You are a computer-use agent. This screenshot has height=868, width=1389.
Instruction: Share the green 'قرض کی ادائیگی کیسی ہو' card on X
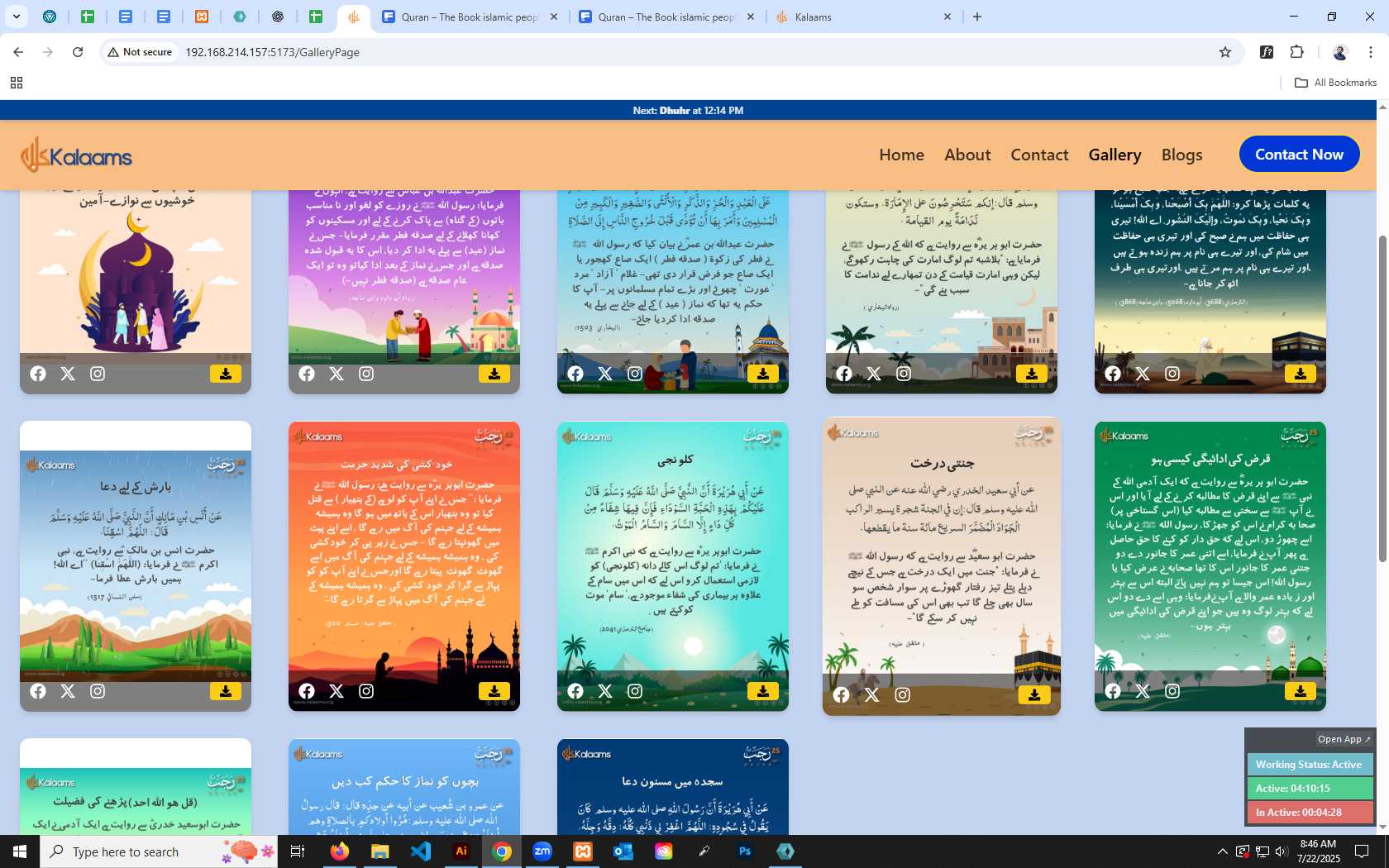point(1143,691)
